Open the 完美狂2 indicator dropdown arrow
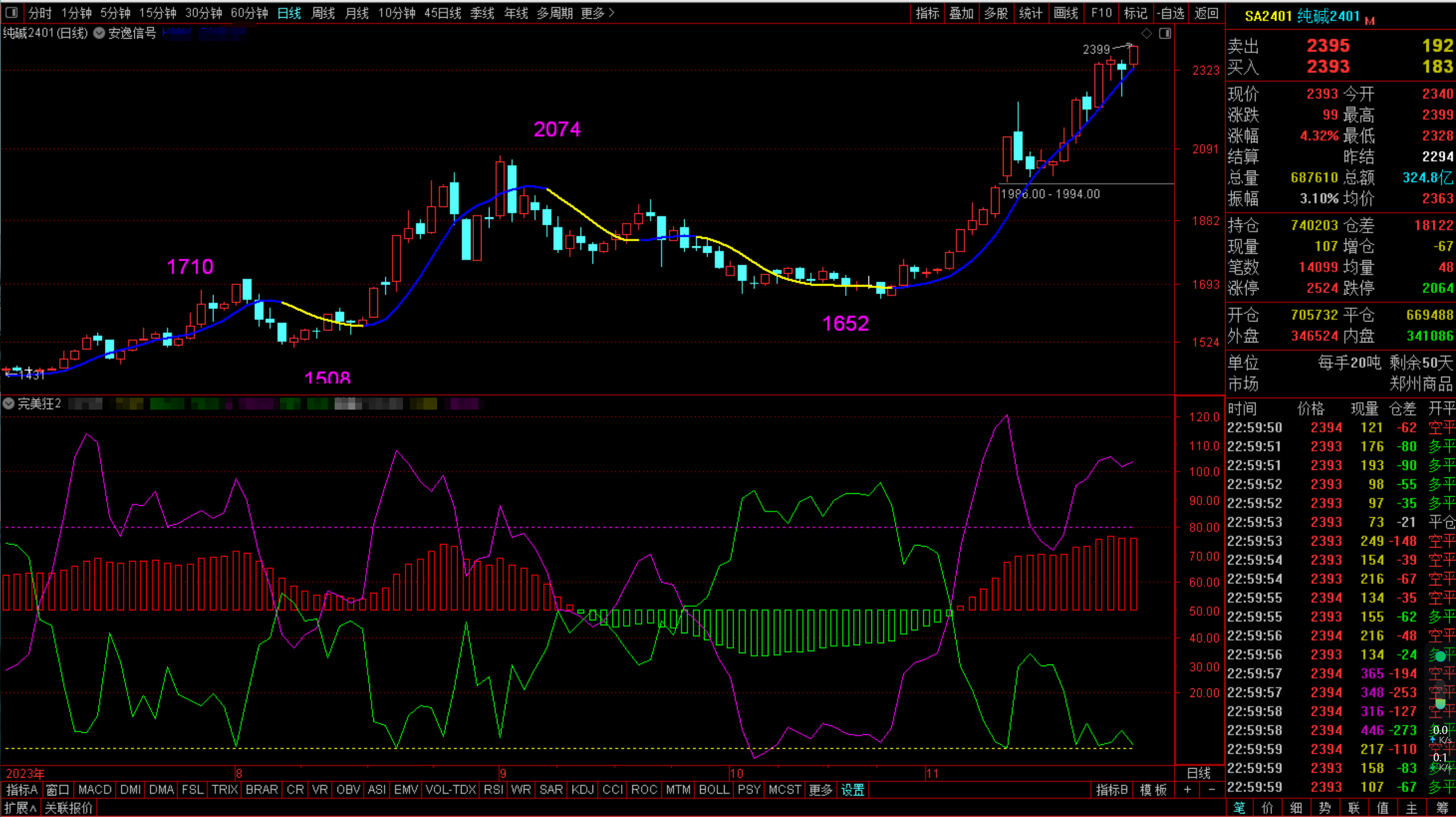Image resolution: width=1456 pixels, height=817 pixels. [9, 404]
